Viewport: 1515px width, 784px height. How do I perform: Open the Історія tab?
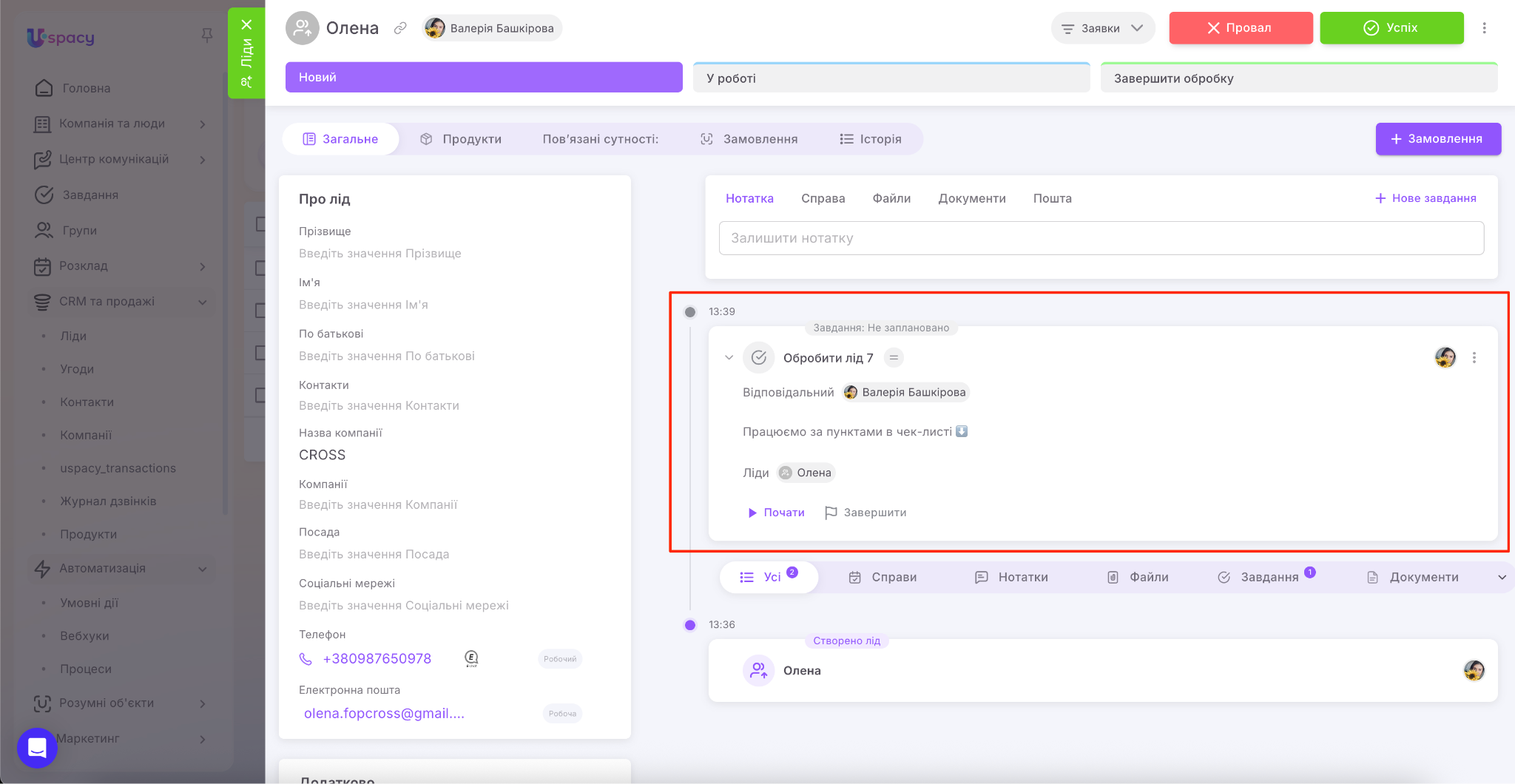[x=871, y=139]
